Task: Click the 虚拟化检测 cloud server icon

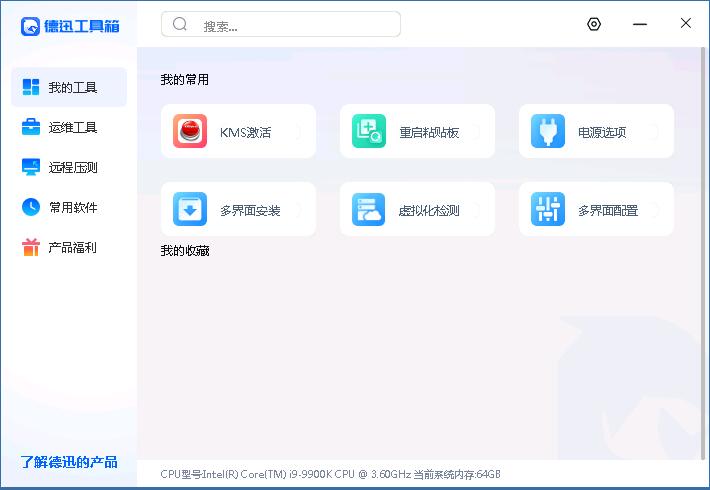Action: pos(369,209)
